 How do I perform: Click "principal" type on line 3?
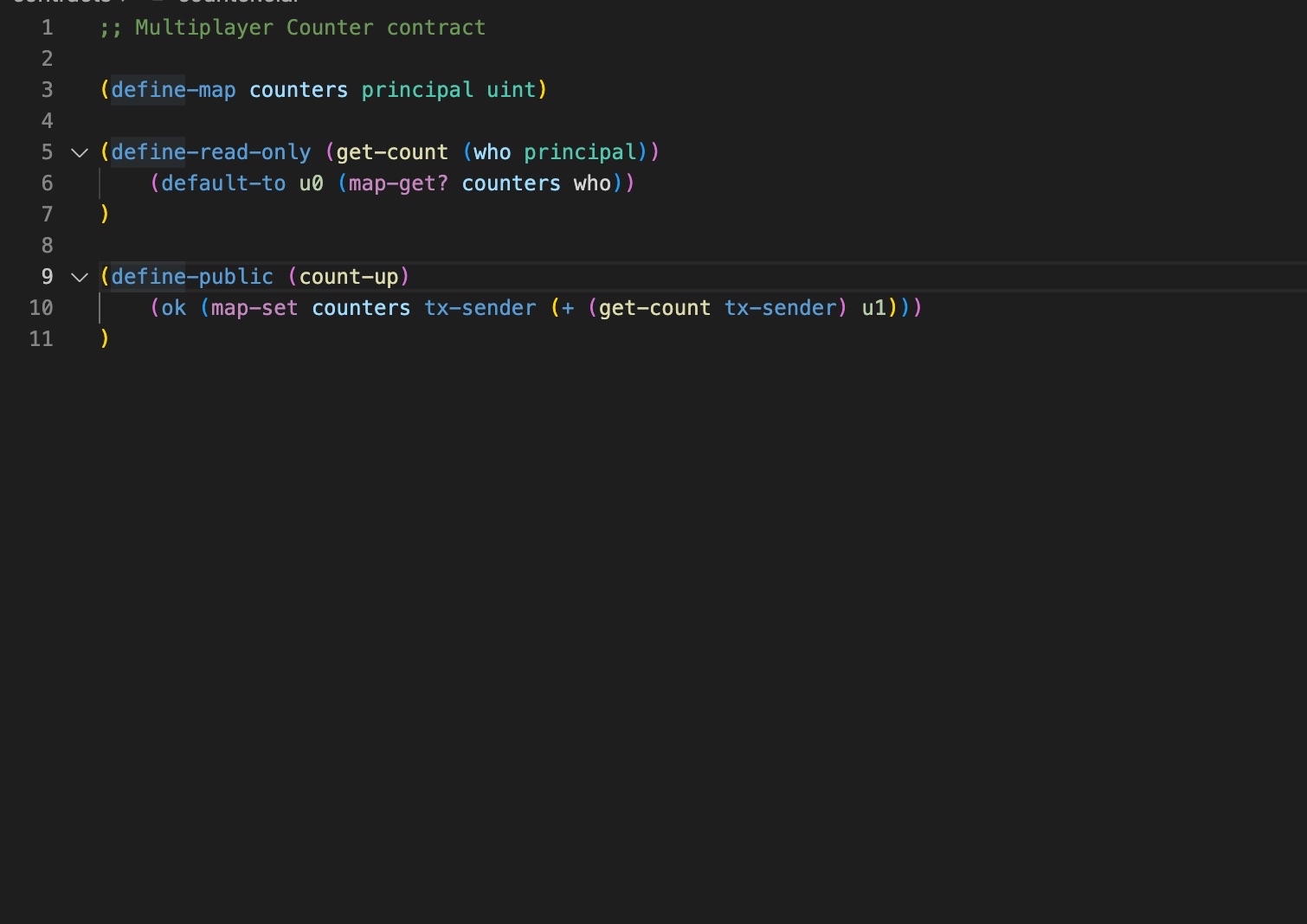pos(417,90)
